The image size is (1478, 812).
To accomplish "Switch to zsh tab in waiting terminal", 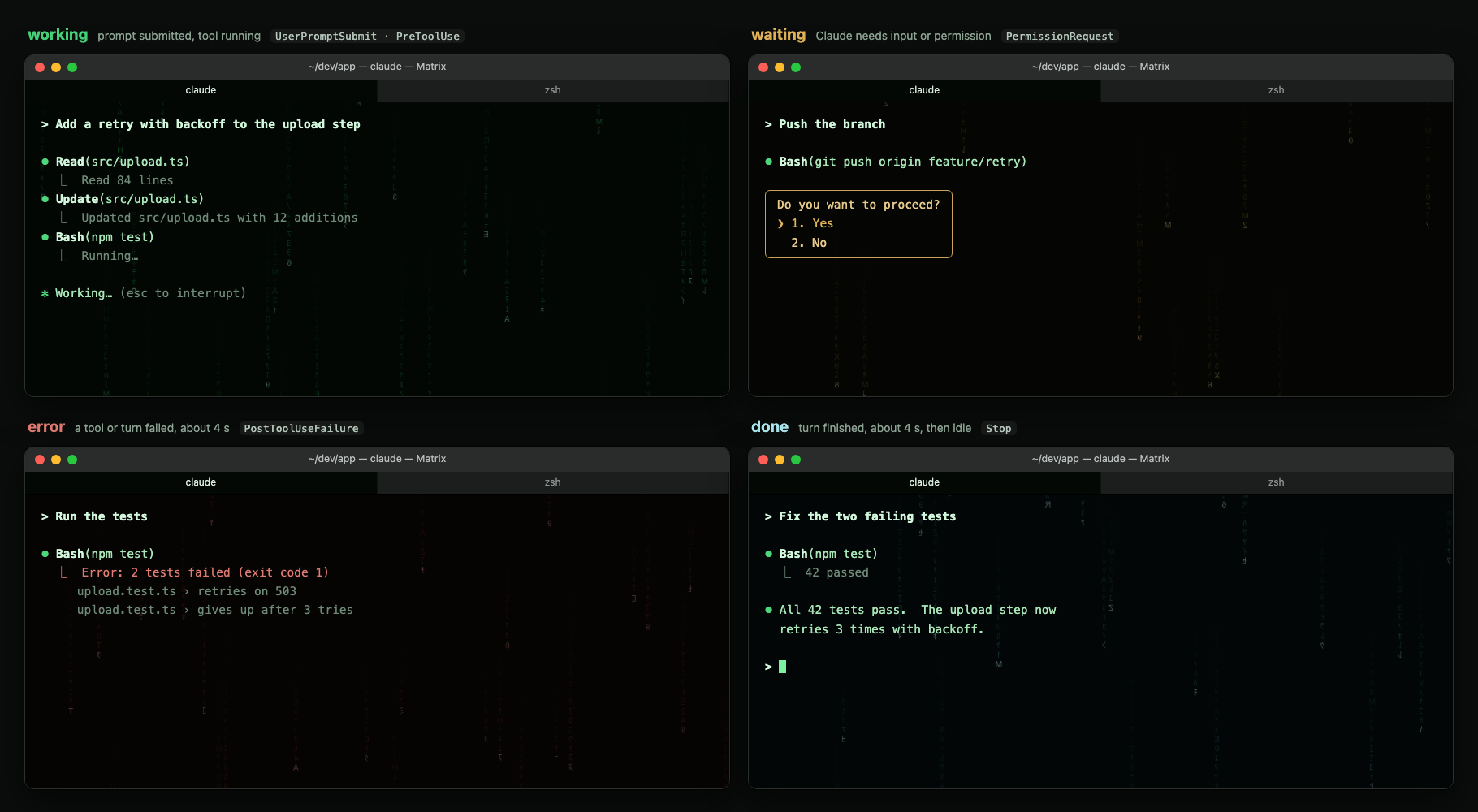I will 1277,90.
